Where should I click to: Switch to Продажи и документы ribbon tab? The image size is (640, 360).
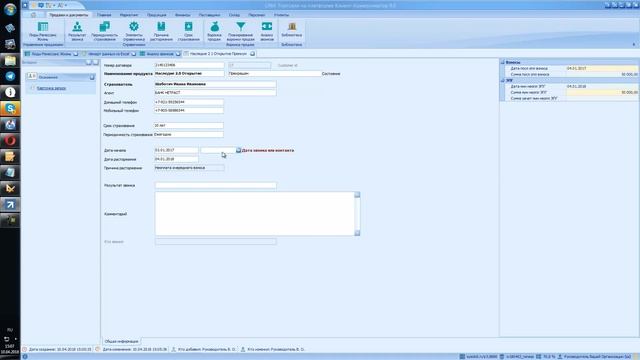69,15
